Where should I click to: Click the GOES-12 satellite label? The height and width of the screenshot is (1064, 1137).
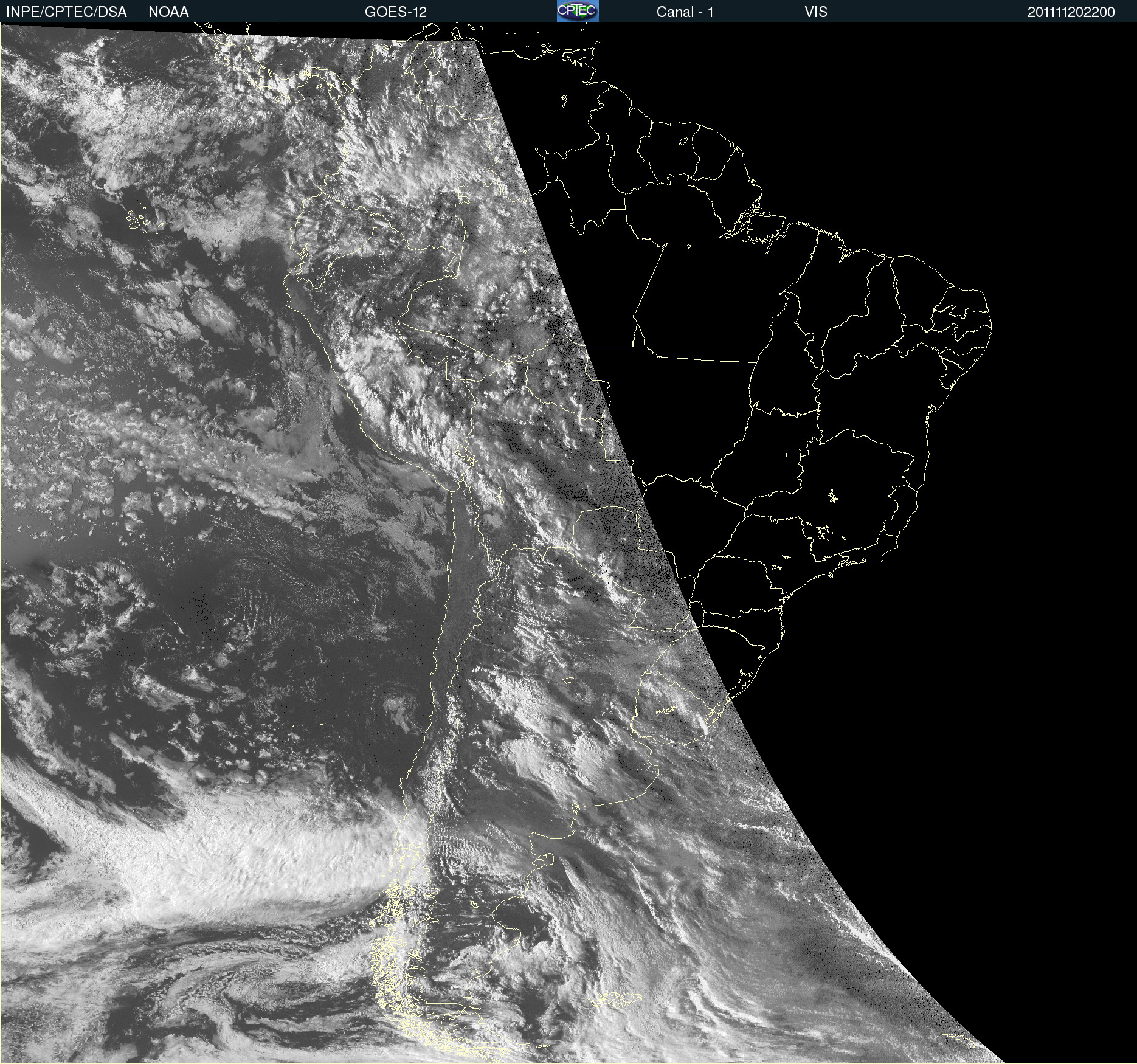[x=396, y=12]
